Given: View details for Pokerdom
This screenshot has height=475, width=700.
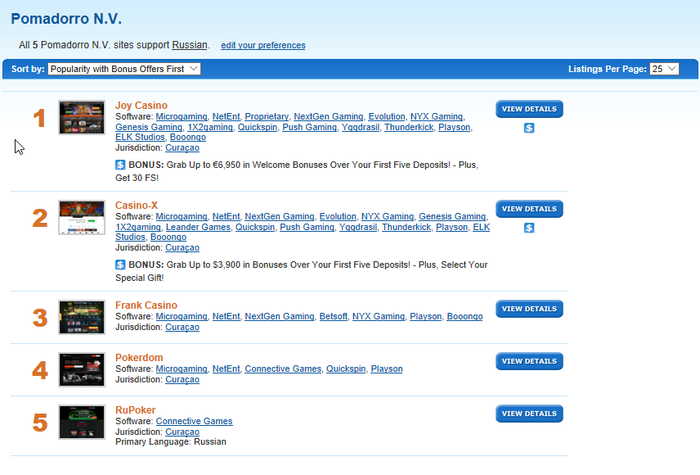Looking at the screenshot, I should (529, 361).
